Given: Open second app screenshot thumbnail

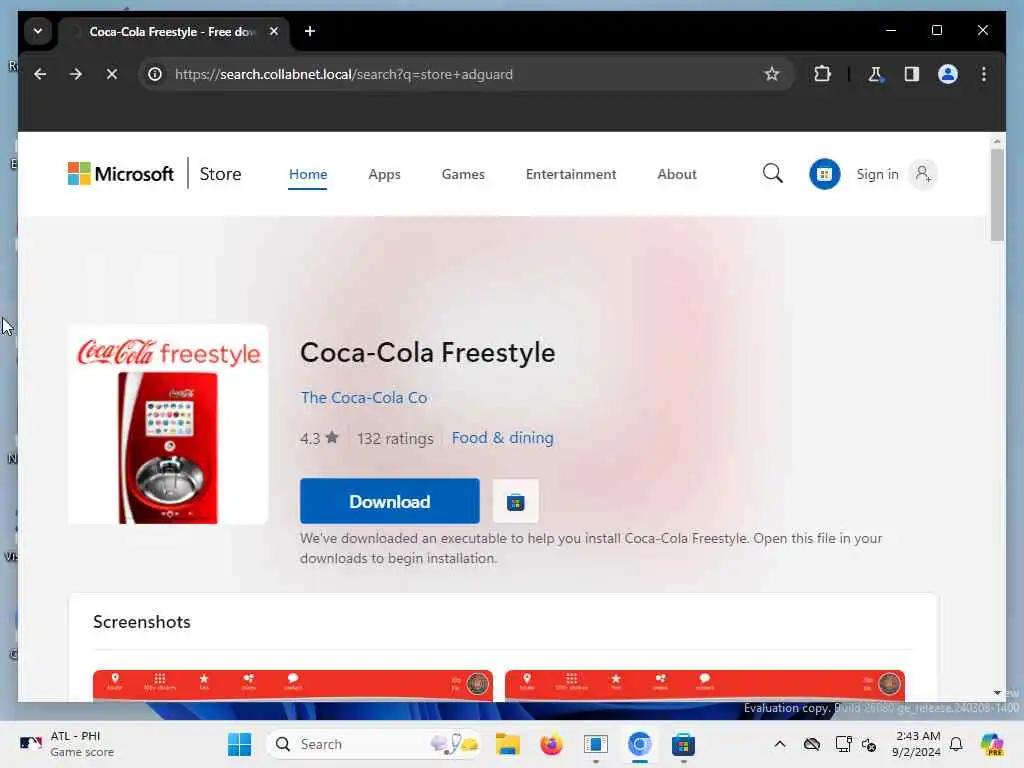Looking at the screenshot, I should [x=705, y=686].
